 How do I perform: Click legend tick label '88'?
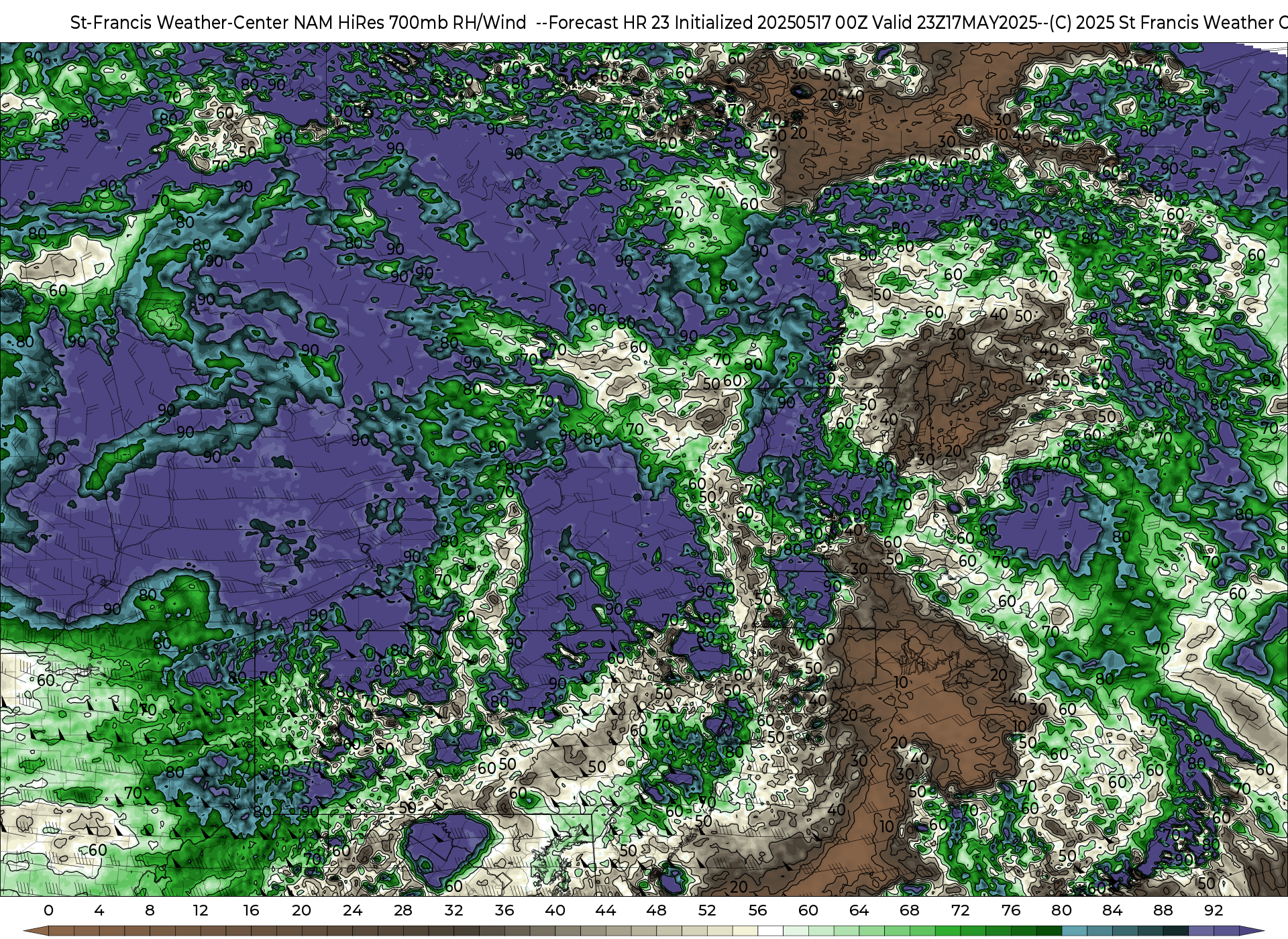tap(1163, 911)
